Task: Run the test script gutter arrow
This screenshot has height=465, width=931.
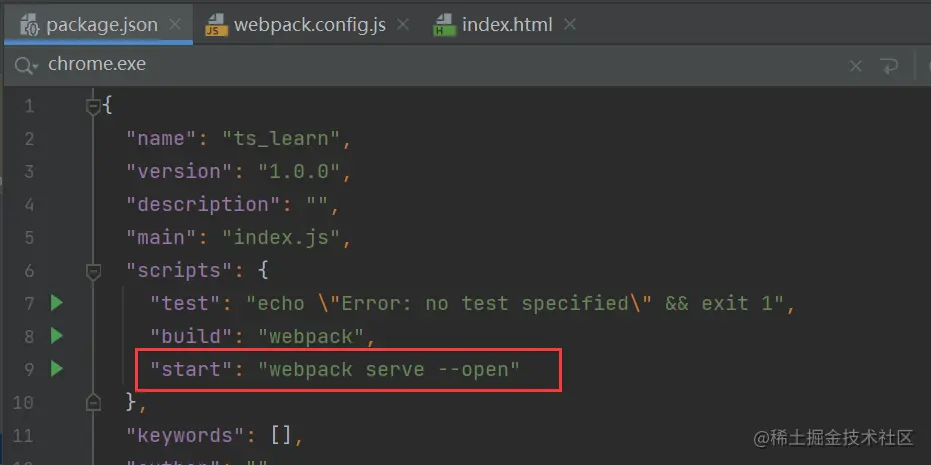Action: [x=56, y=303]
